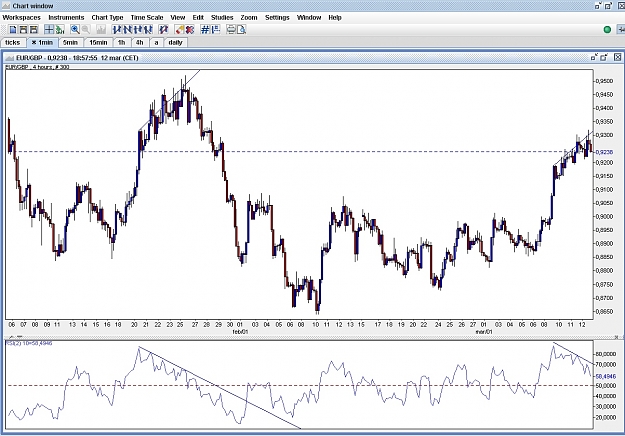Click the 80,0000 indicator axis label
This screenshot has height=436, width=625.
click(x=606, y=354)
